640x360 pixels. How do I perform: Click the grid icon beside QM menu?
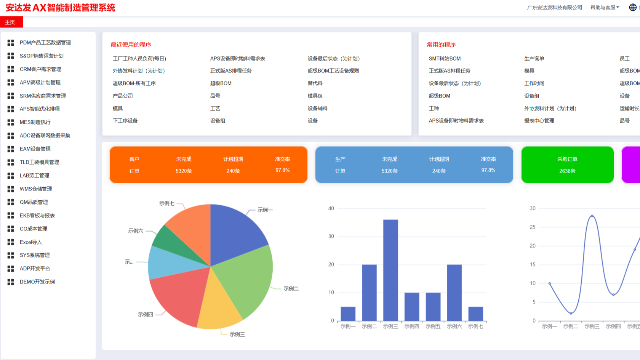[11, 202]
